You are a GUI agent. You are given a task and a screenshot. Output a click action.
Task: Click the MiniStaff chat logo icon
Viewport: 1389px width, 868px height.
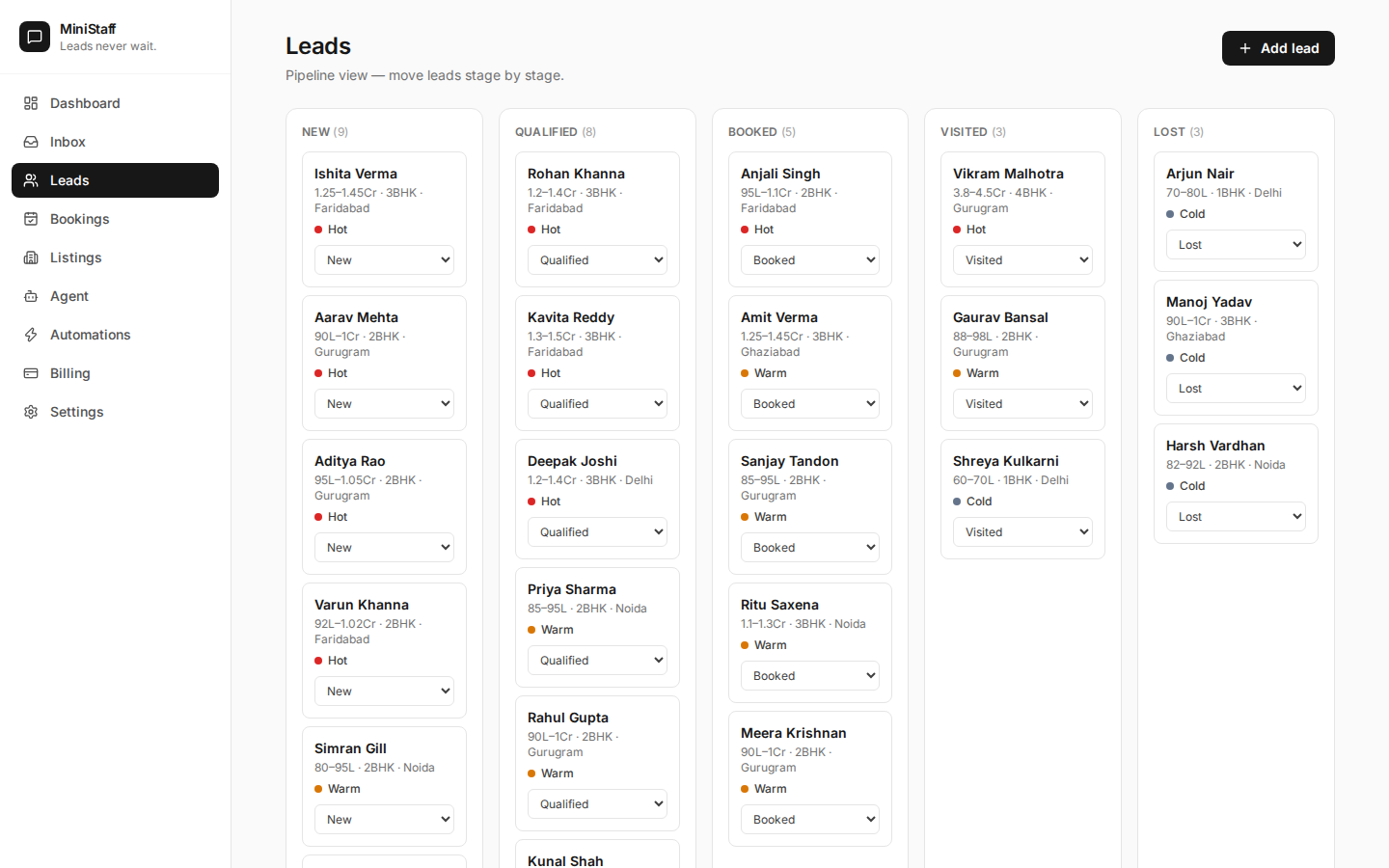[x=35, y=37]
